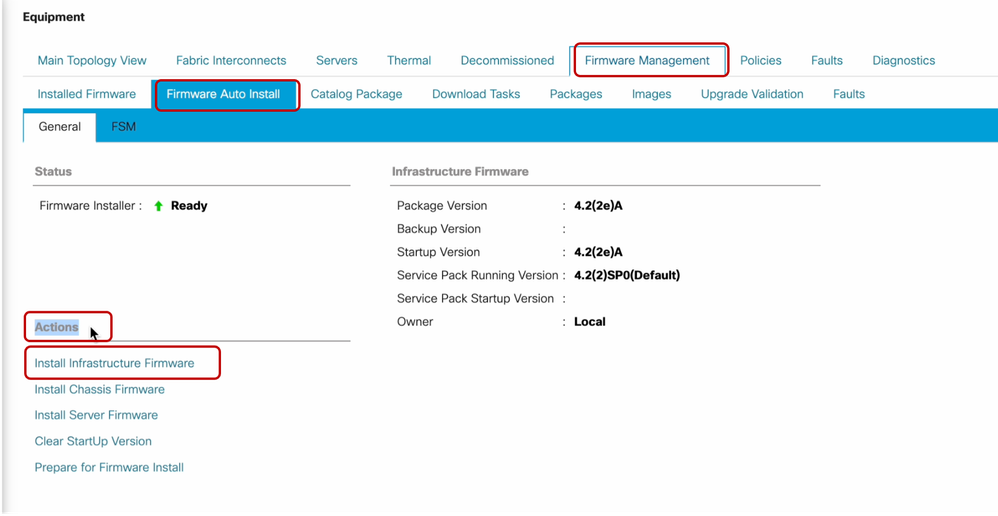Click the Ready installer status text
Viewport: 998px width, 516px height.
tap(189, 206)
